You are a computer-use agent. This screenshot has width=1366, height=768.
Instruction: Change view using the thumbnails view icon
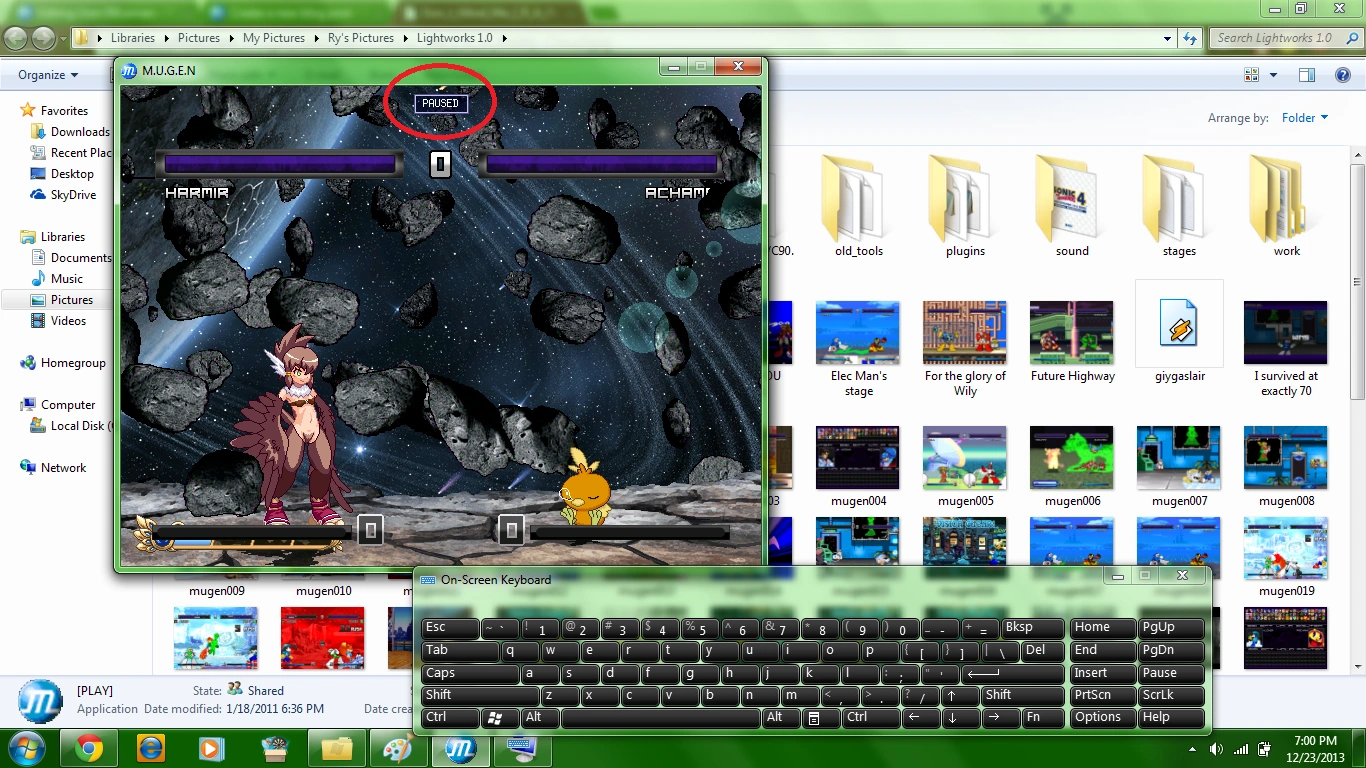[1251, 75]
